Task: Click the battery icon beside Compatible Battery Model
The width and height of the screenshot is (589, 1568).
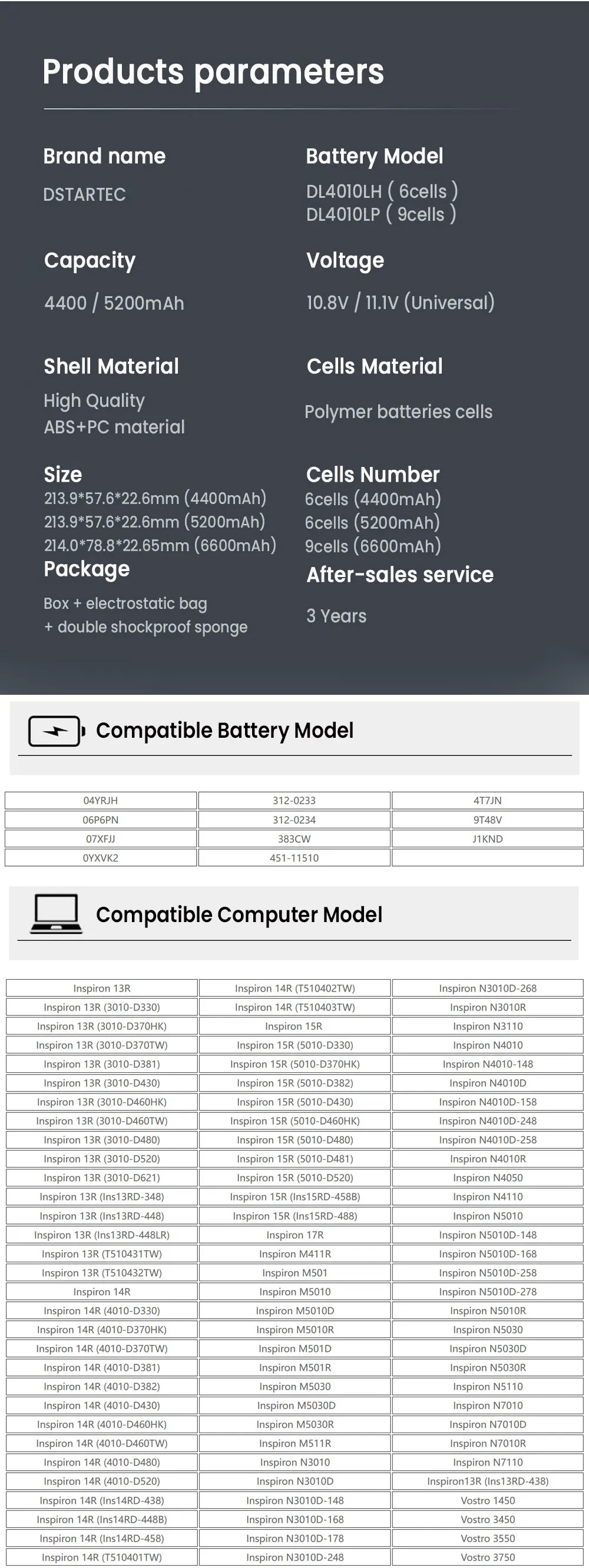Action: [x=57, y=731]
